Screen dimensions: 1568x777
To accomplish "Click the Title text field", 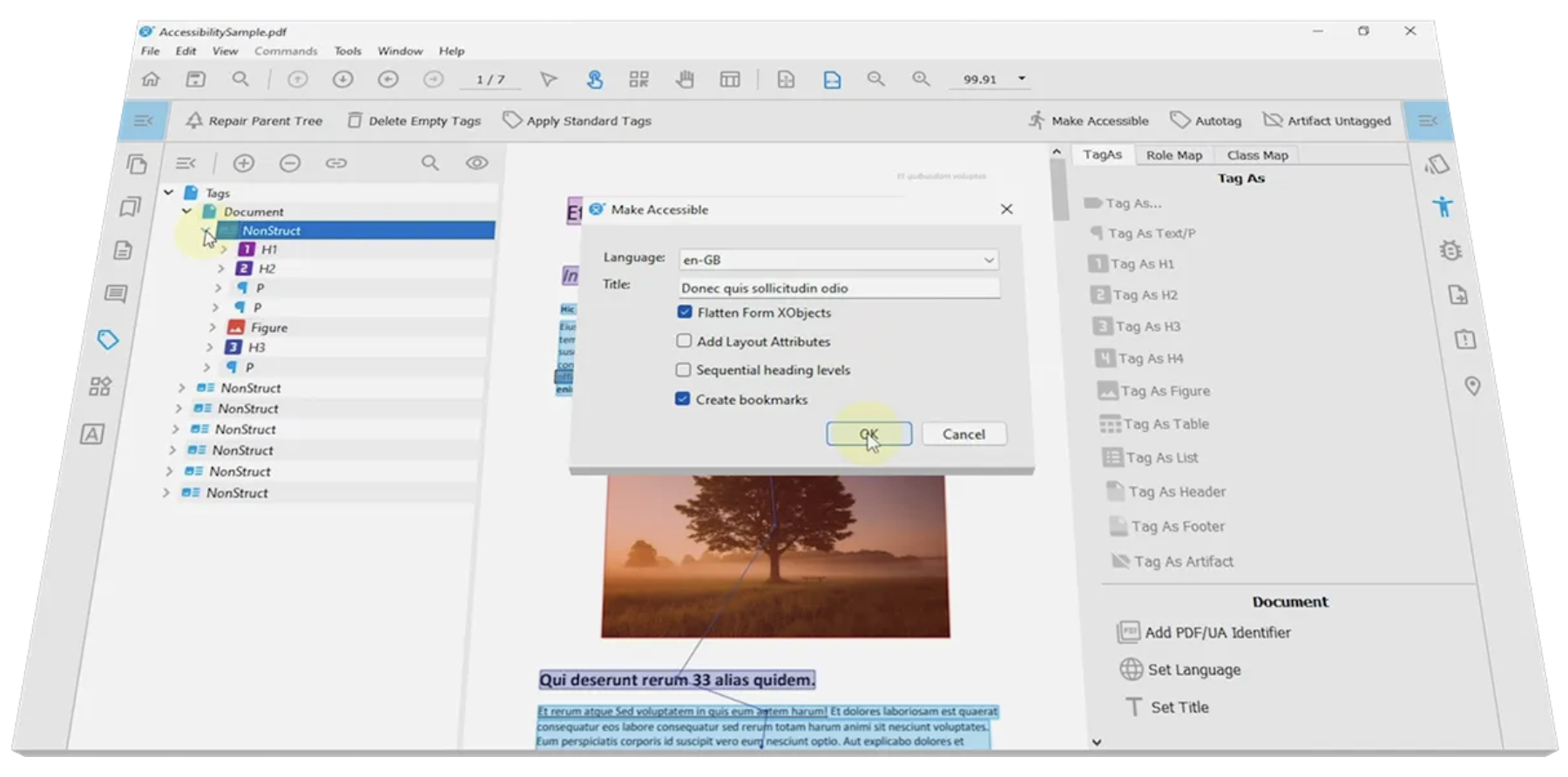I will [x=839, y=287].
